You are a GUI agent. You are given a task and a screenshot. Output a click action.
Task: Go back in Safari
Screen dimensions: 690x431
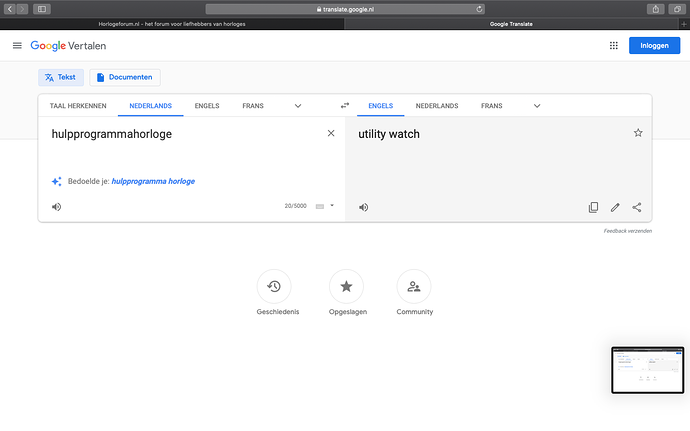click(x=10, y=9)
